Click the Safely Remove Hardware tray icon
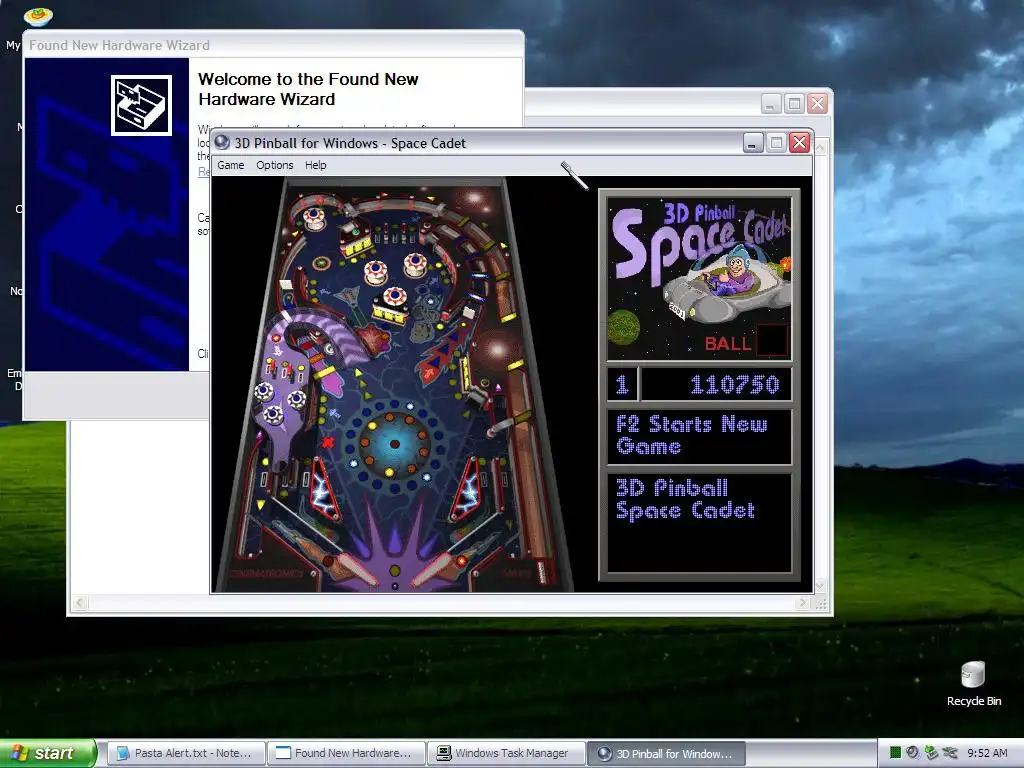 [931, 753]
